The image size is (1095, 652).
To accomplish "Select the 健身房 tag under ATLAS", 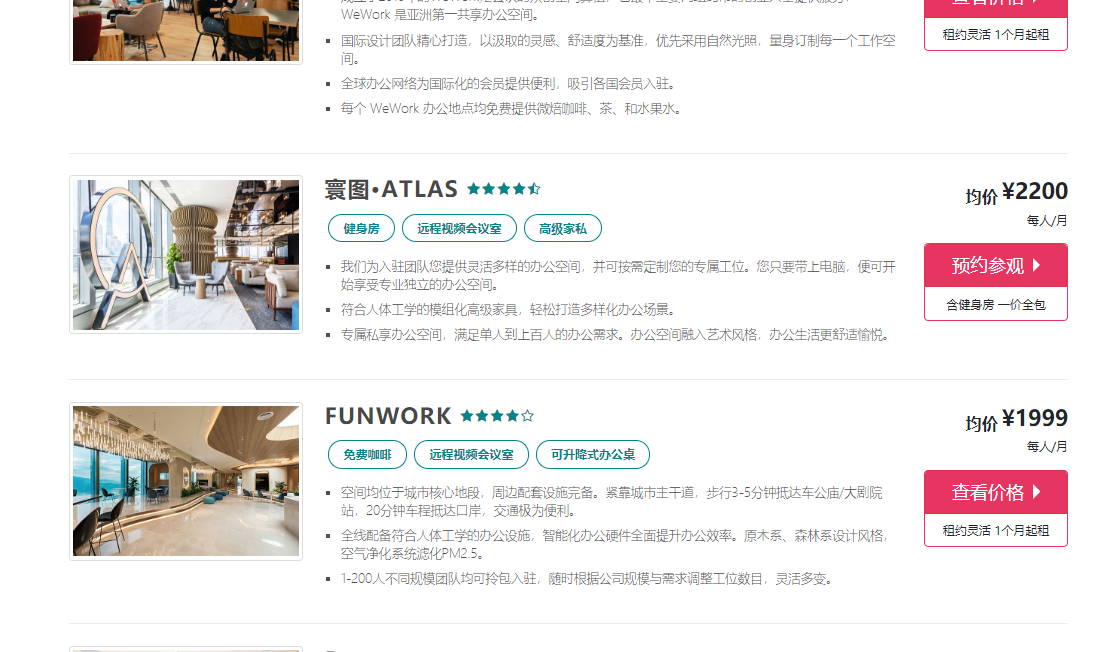I will click(x=361, y=228).
